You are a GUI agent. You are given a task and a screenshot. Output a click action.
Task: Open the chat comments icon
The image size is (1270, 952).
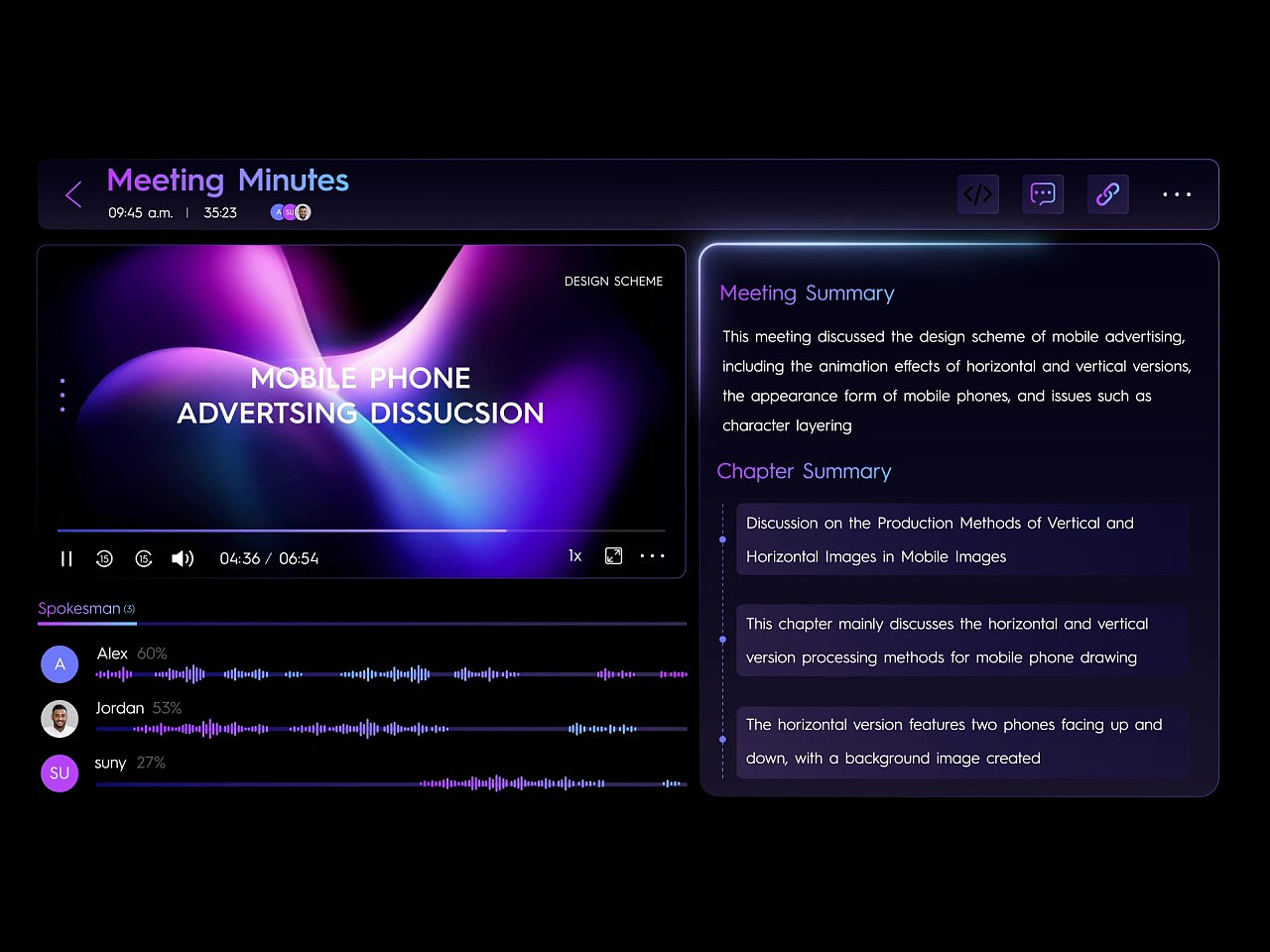point(1043,194)
